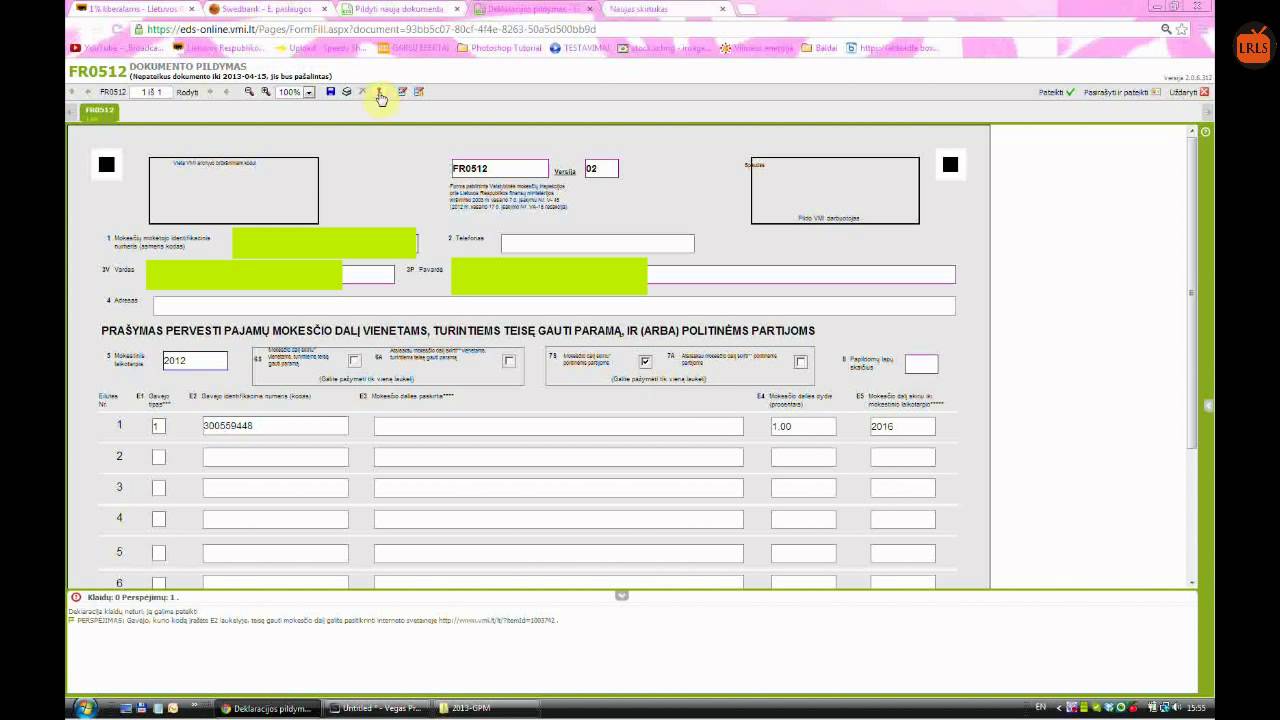Click the tax period field showing 2012

pos(195,361)
